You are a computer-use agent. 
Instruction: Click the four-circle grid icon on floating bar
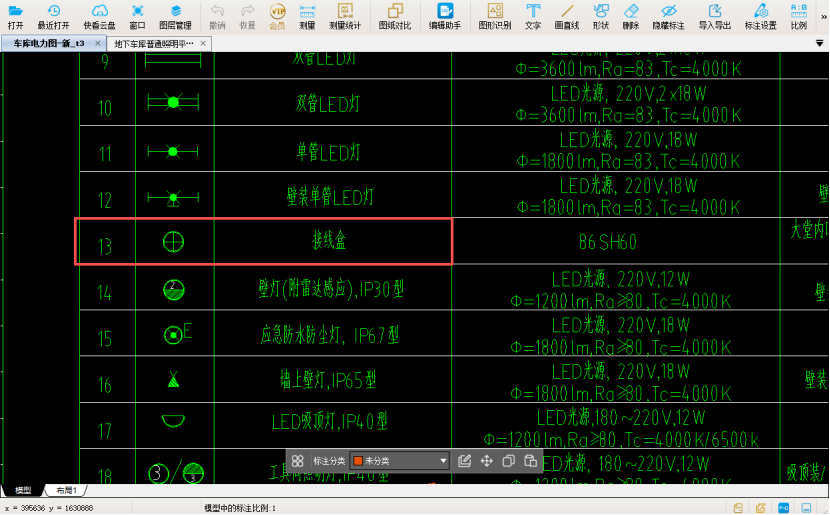click(297, 461)
